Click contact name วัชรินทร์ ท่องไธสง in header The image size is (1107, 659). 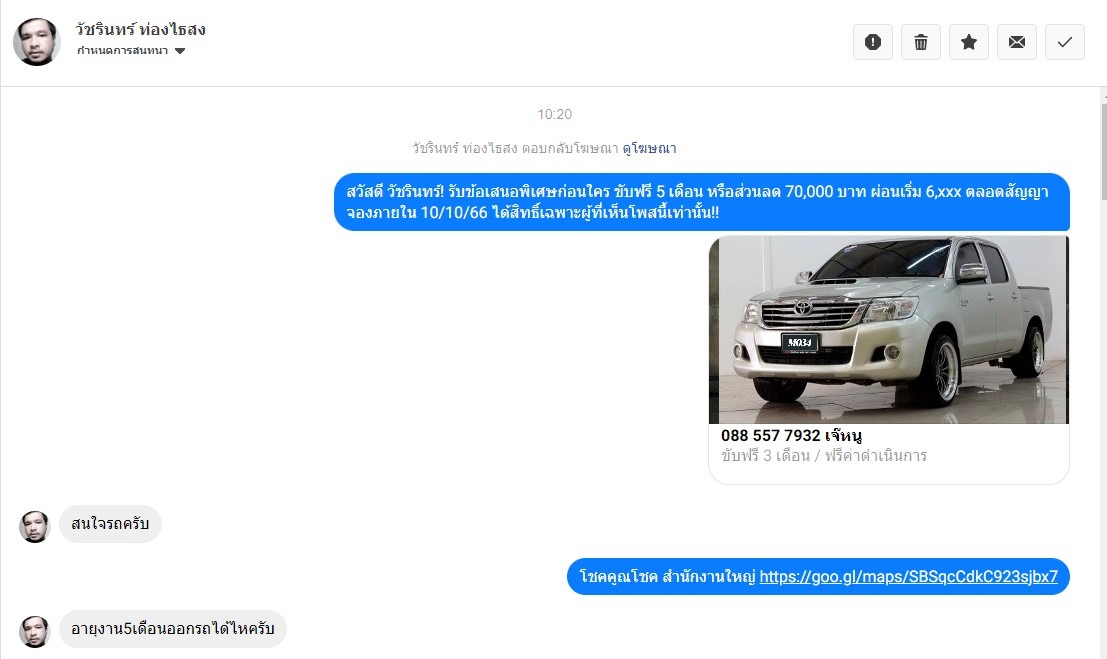click(140, 30)
